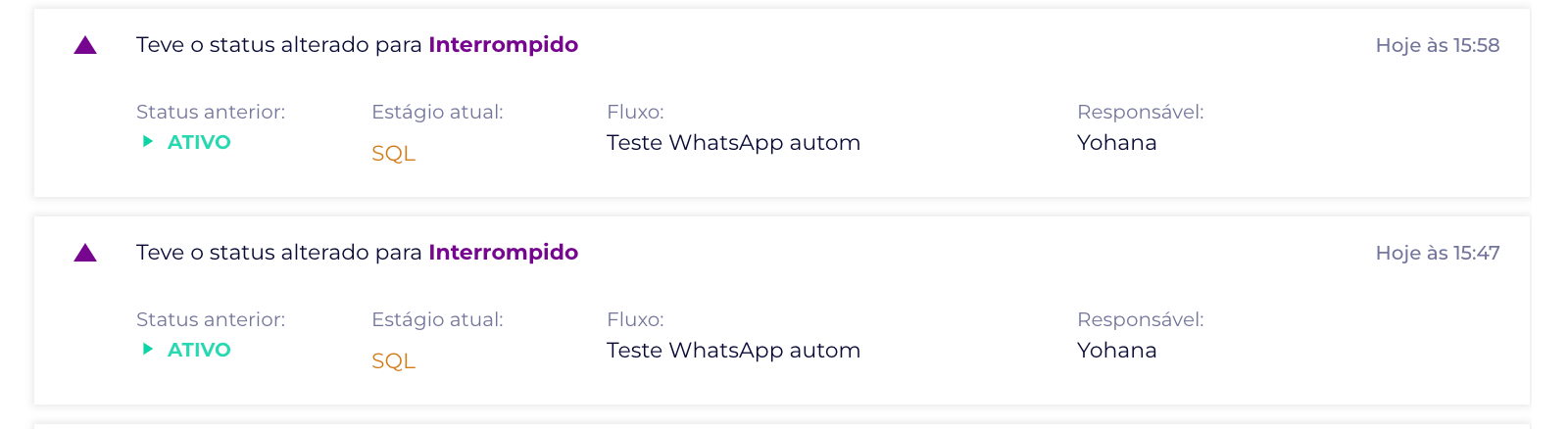Open the SQL stage in the 15:58 entry
The height and width of the screenshot is (429, 1568).
point(393,154)
